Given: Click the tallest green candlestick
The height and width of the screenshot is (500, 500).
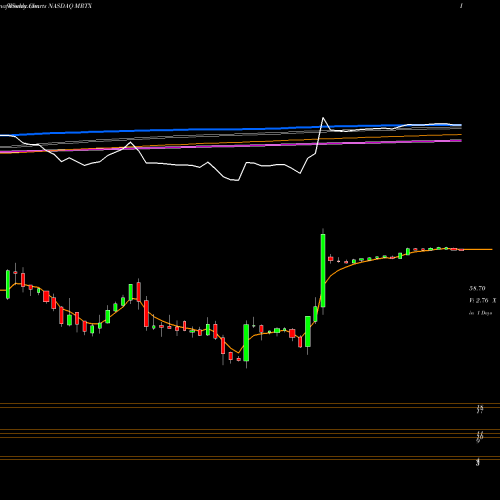Looking at the screenshot, I should click(x=323, y=270).
